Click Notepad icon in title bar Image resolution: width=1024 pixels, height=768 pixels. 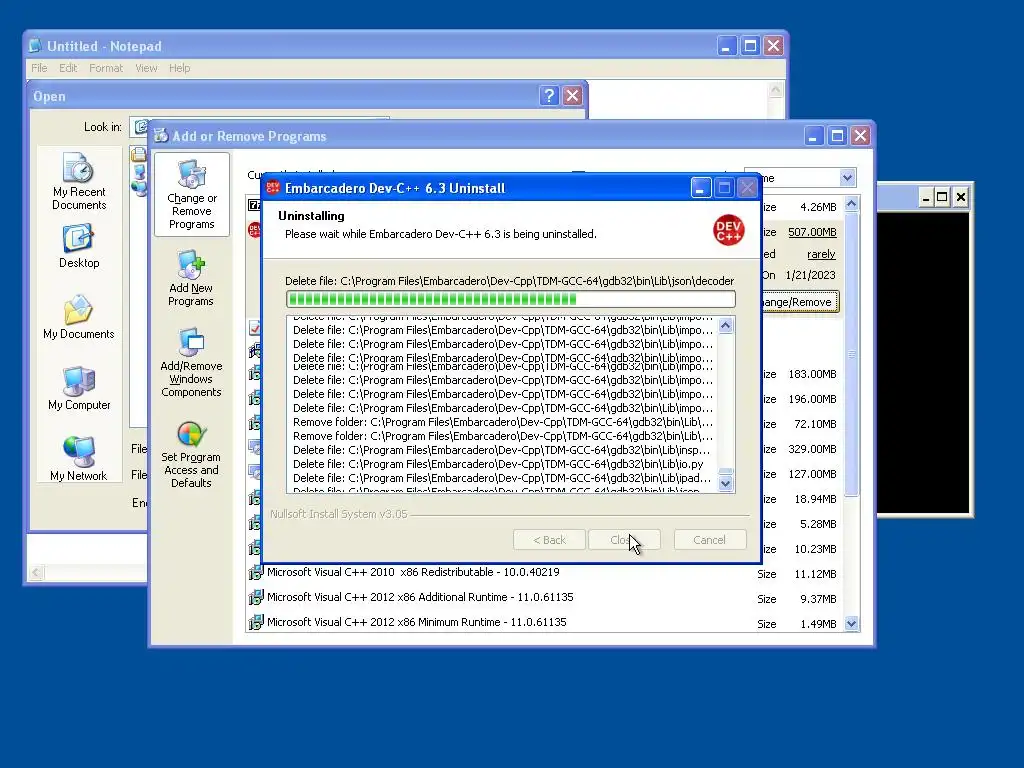[x=35, y=46]
